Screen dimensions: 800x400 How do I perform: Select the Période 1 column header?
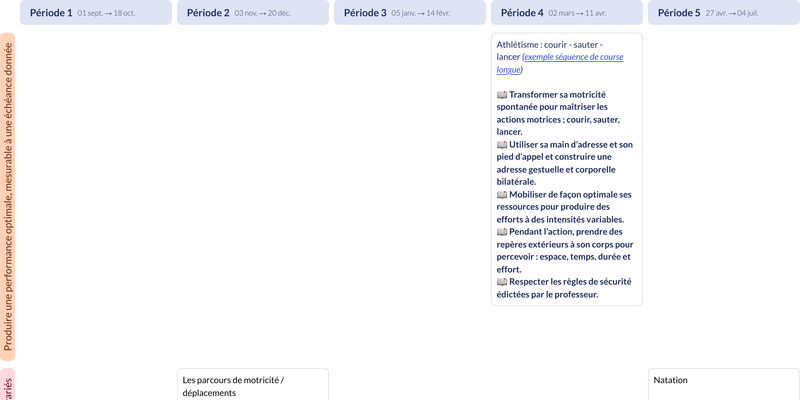coord(96,12)
